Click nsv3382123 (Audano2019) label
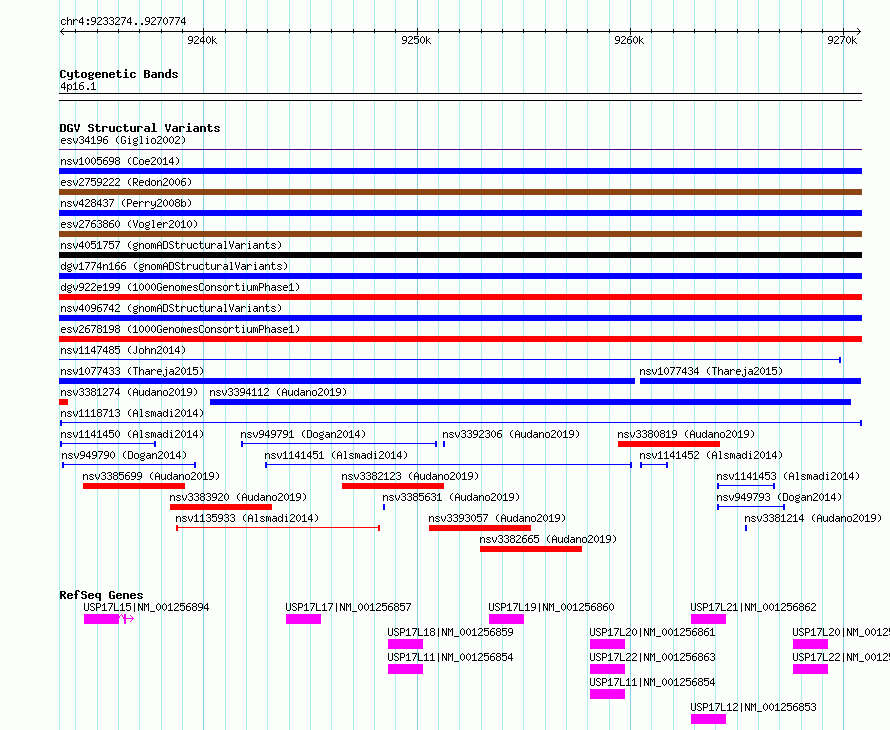Screen dimensions: 890x730 410,476
